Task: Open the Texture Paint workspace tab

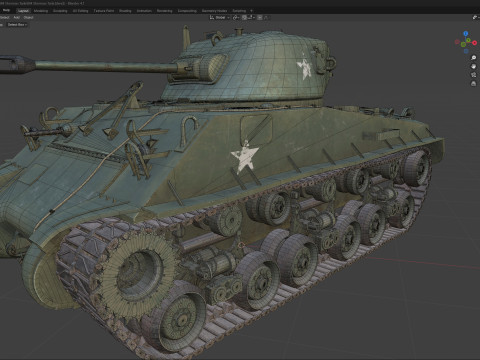Action: point(104,11)
